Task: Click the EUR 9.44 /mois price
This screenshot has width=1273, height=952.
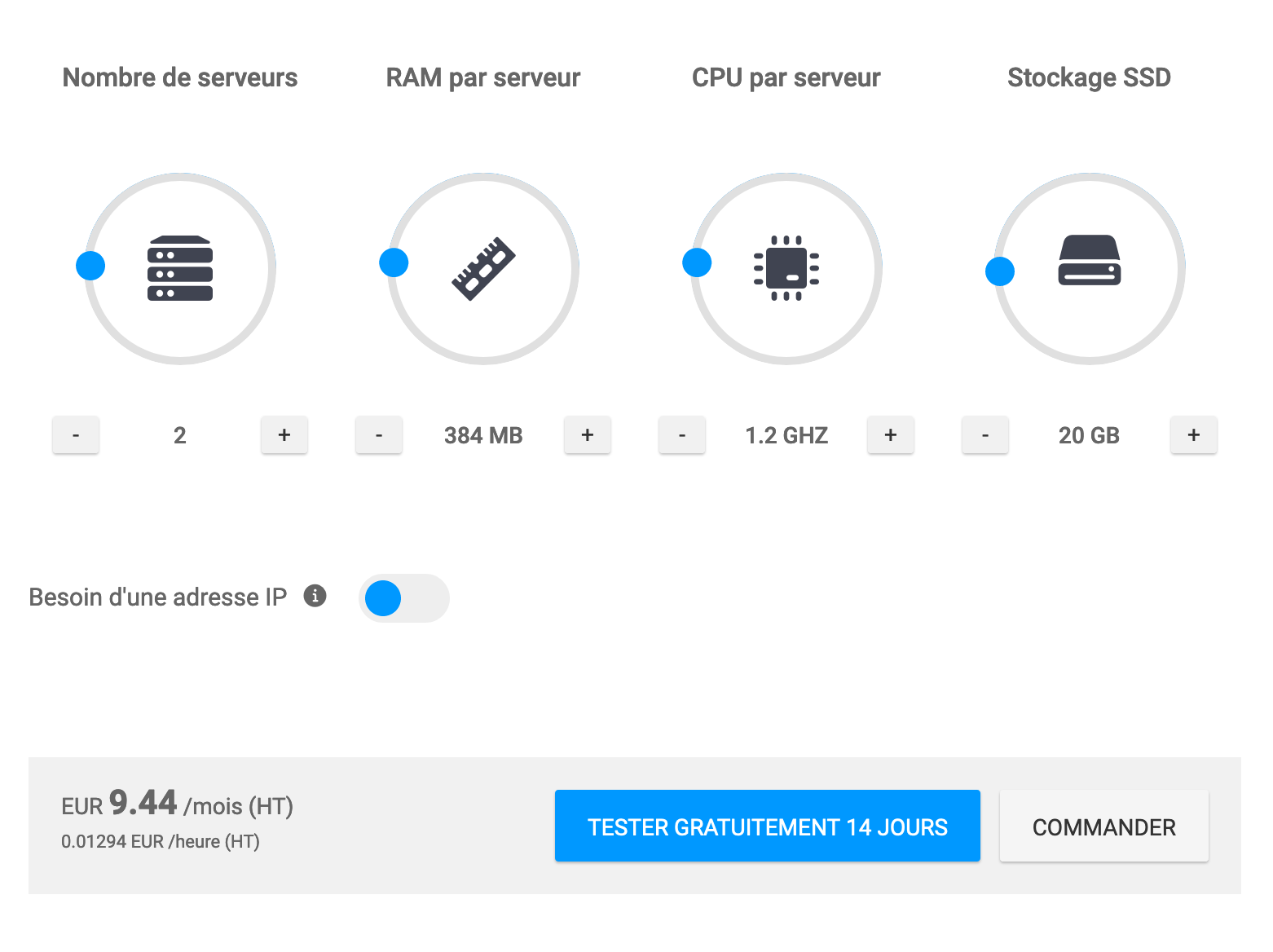Action: [177, 804]
